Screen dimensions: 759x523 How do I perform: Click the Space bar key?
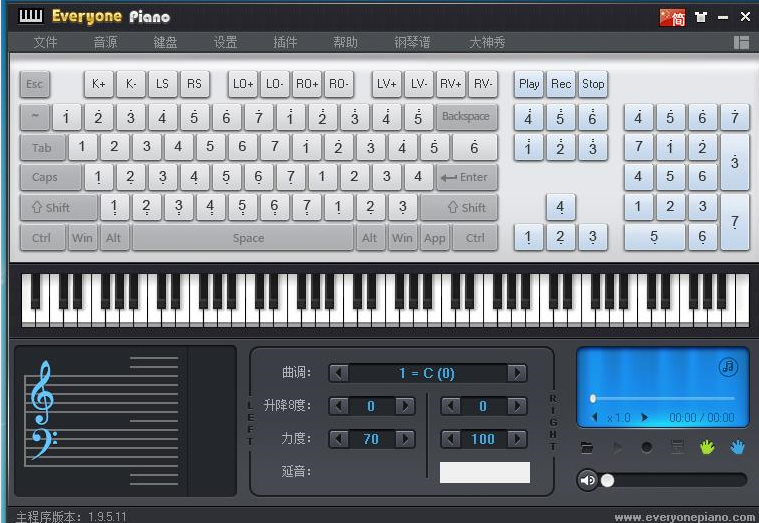pyautogui.click(x=243, y=238)
